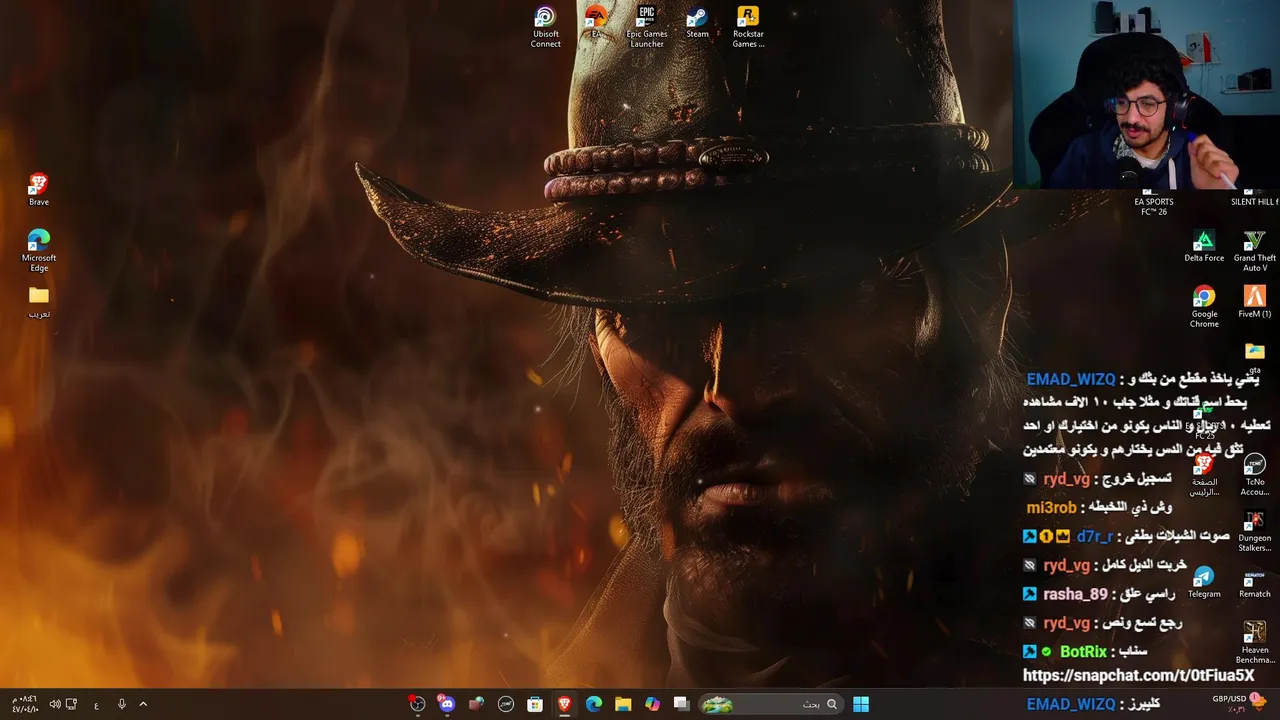Select the Brave browser desktop icon

(x=38, y=190)
